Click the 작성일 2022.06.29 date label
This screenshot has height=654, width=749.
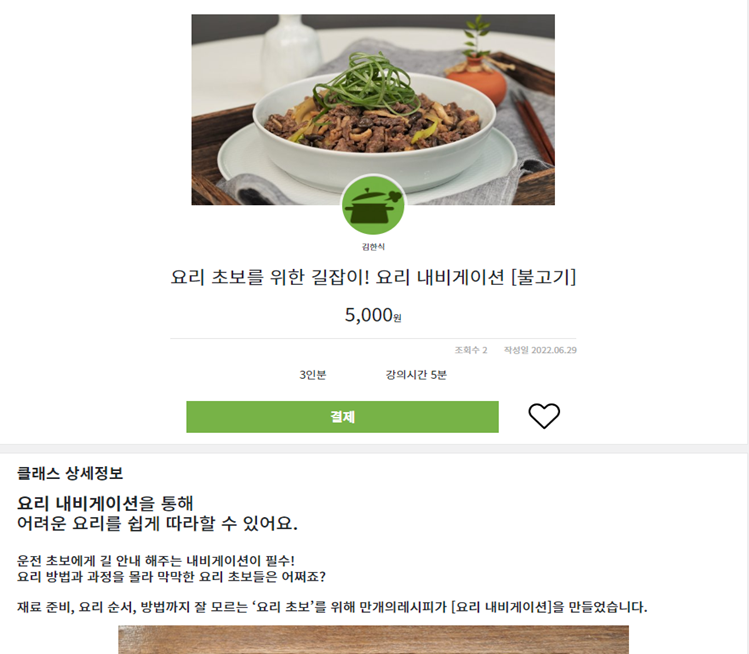pos(540,350)
